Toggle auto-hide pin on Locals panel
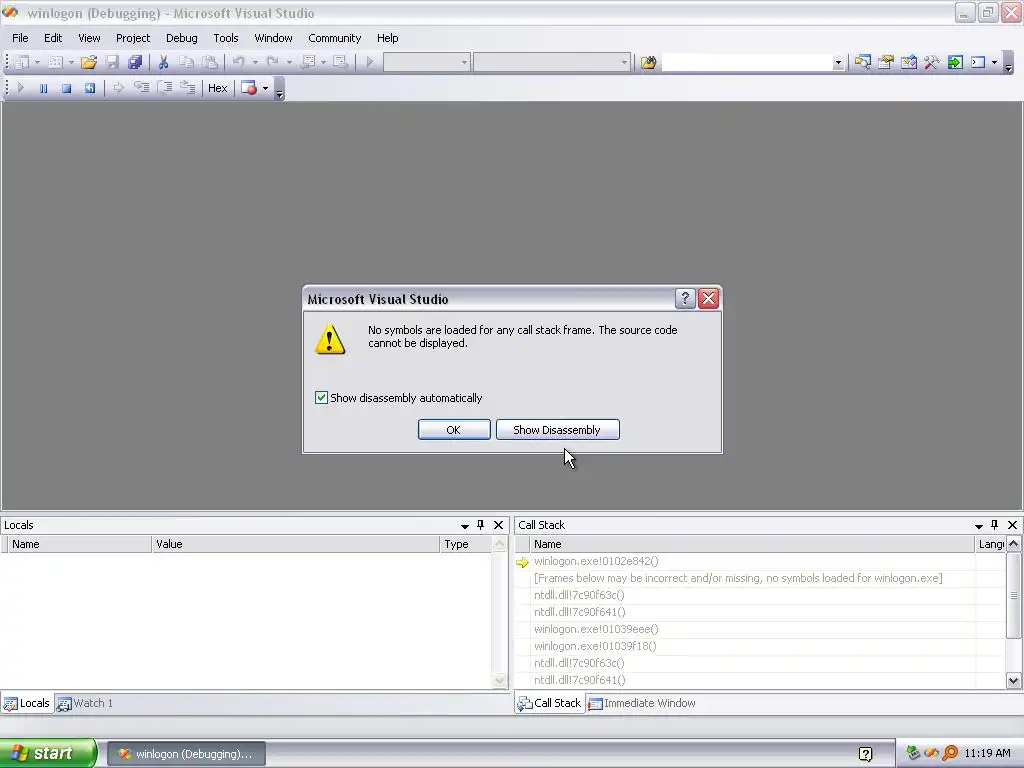Screen dimensions: 1024x768 tap(481, 525)
